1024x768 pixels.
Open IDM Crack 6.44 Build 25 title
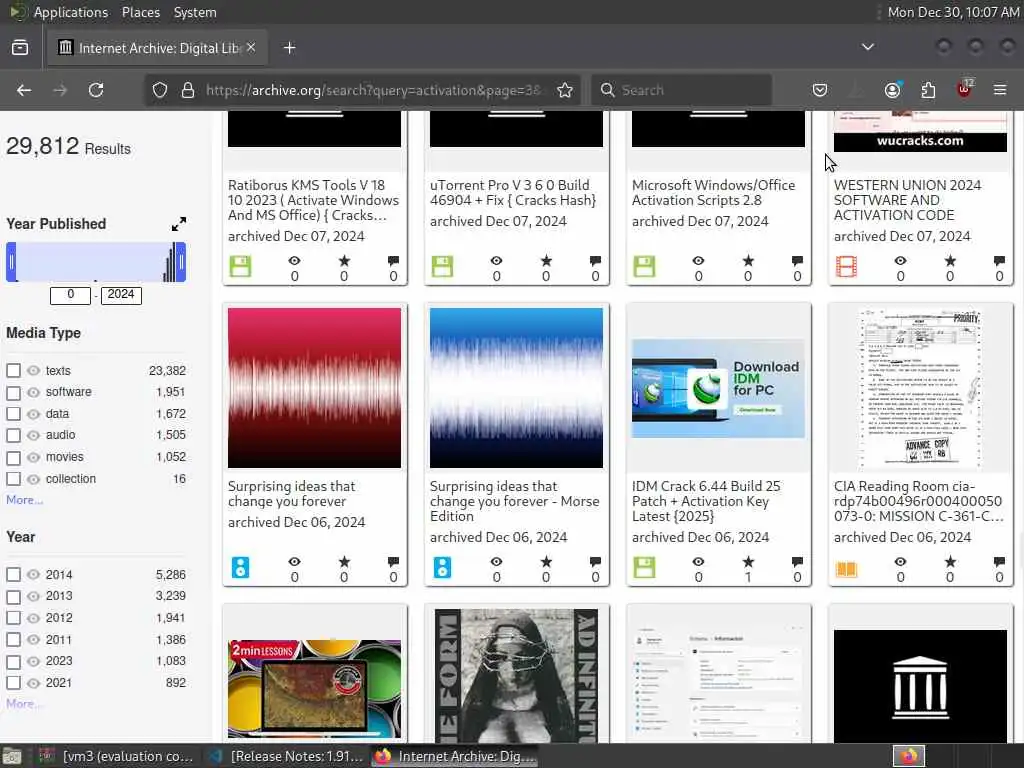click(706, 501)
